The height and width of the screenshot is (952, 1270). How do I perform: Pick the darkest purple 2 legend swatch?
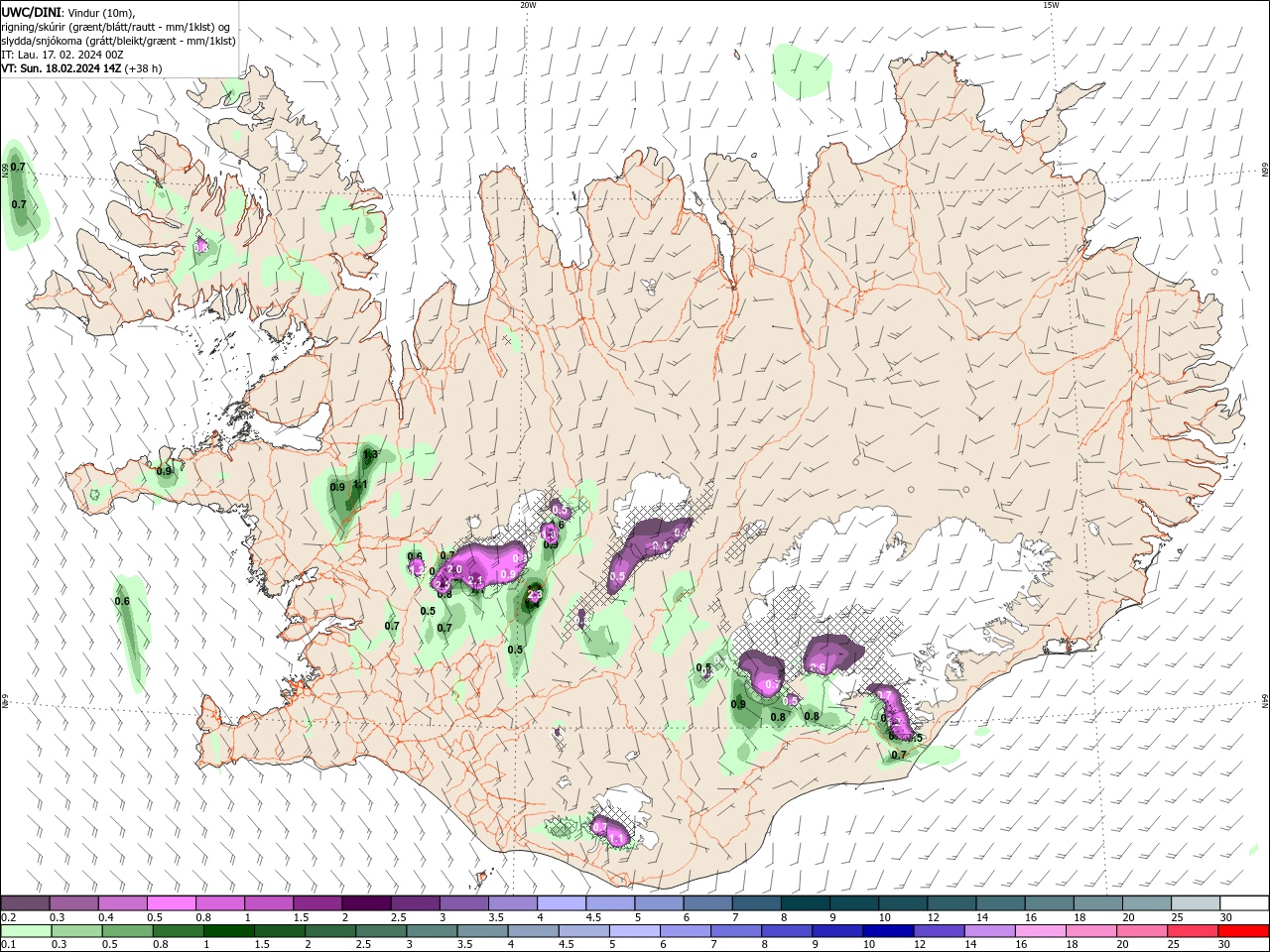click(x=366, y=903)
